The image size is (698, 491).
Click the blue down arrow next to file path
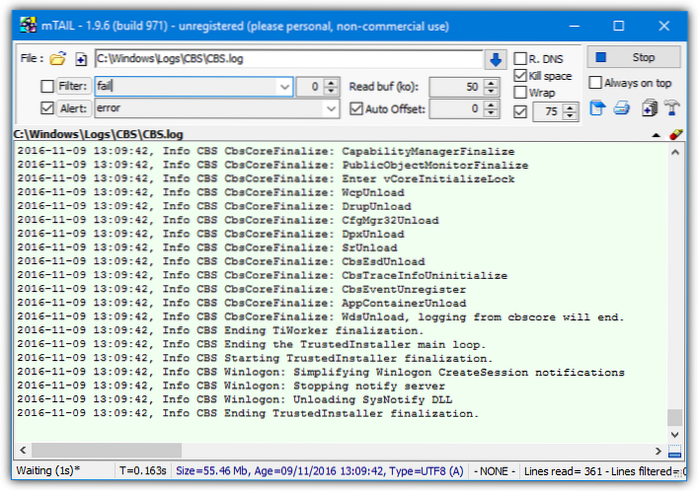[x=495, y=59]
